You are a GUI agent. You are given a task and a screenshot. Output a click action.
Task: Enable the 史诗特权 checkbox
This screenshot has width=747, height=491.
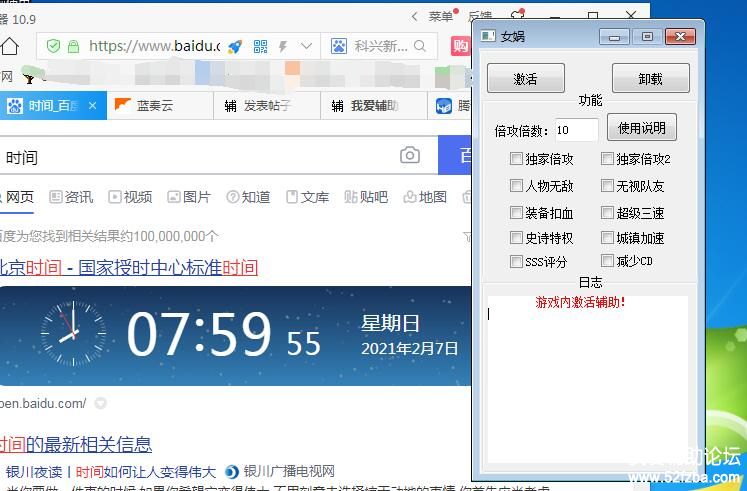coord(516,237)
